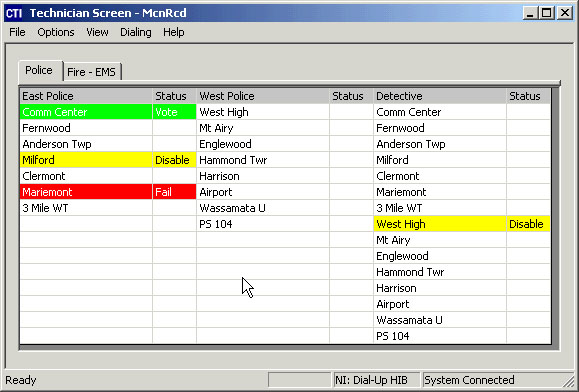Image resolution: width=579 pixels, height=392 pixels.
Task: Select red Mariemont row in East Police
Action: pos(86,192)
